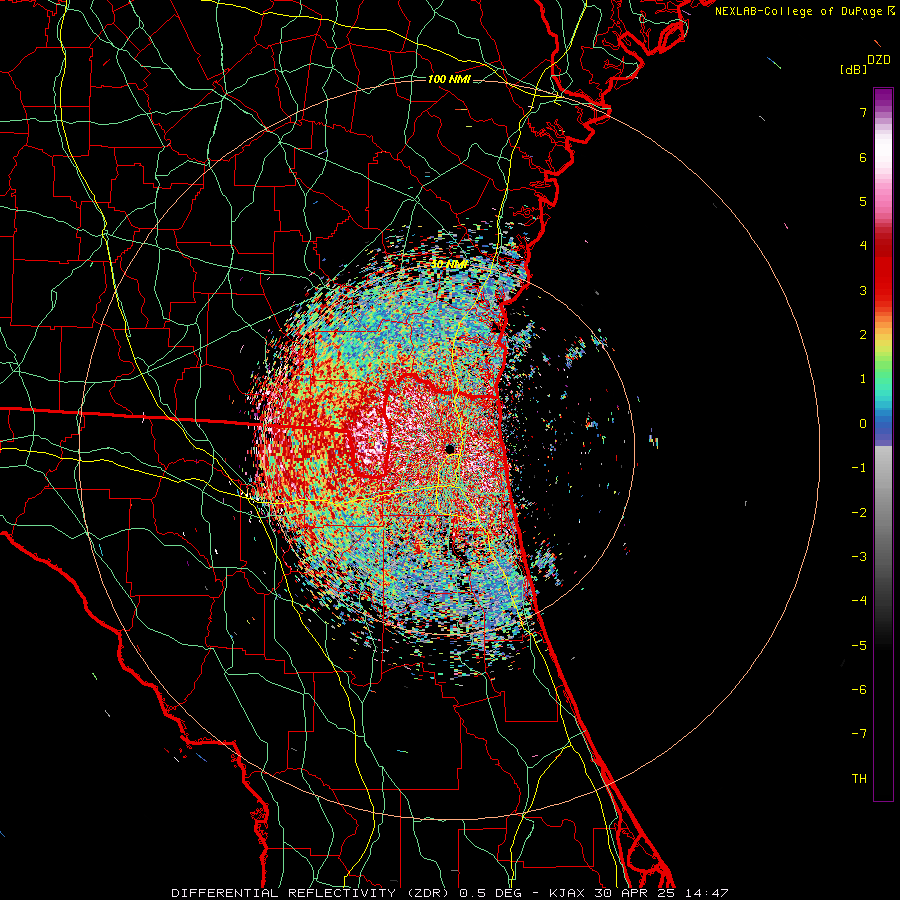Image resolution: width=900 pixels, height=900 pixels.
Task: Click the NEXLAB-College of DuPage credit text
Action: (798, 11)
